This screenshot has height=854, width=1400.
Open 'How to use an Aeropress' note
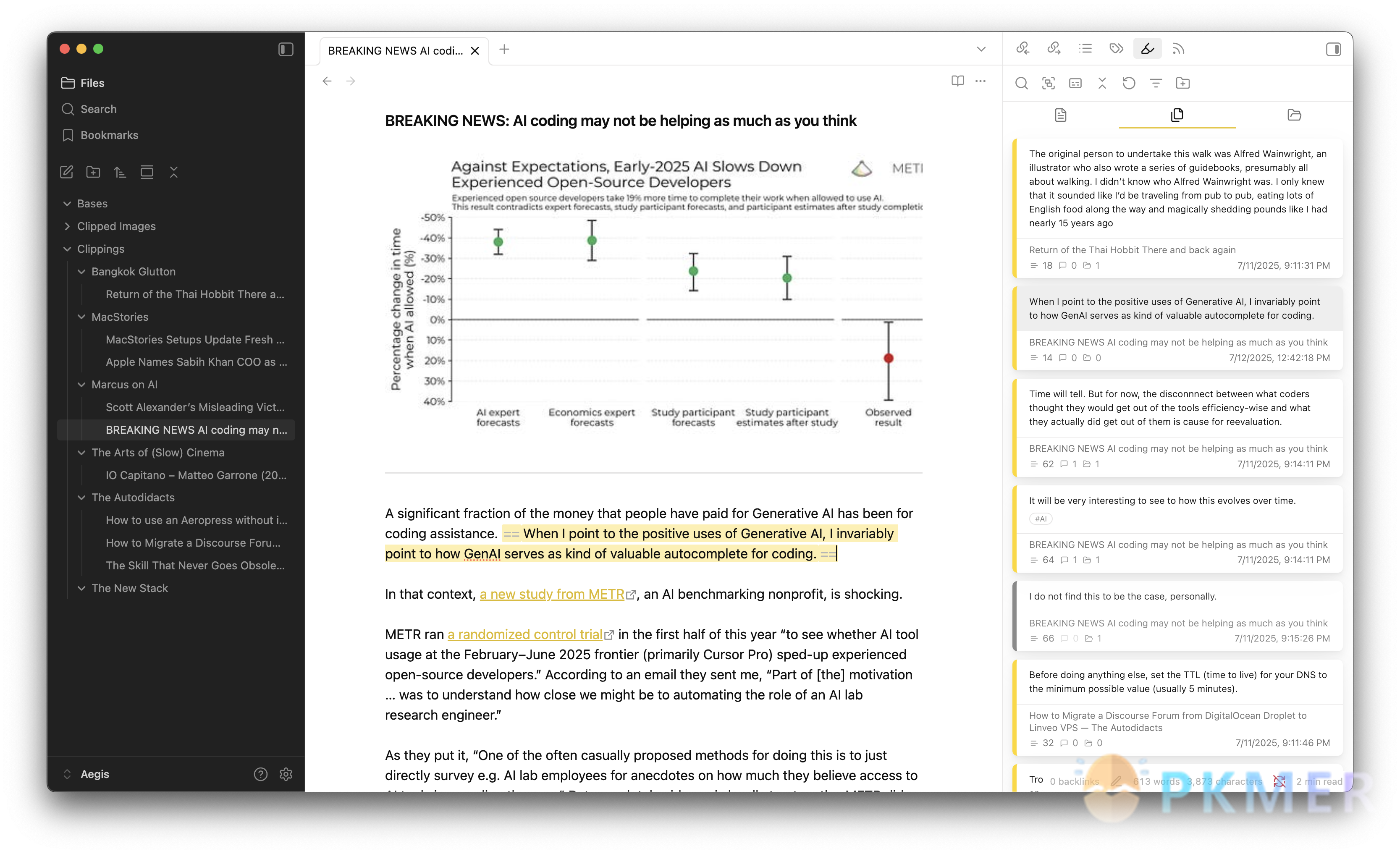tap(196, 521)
